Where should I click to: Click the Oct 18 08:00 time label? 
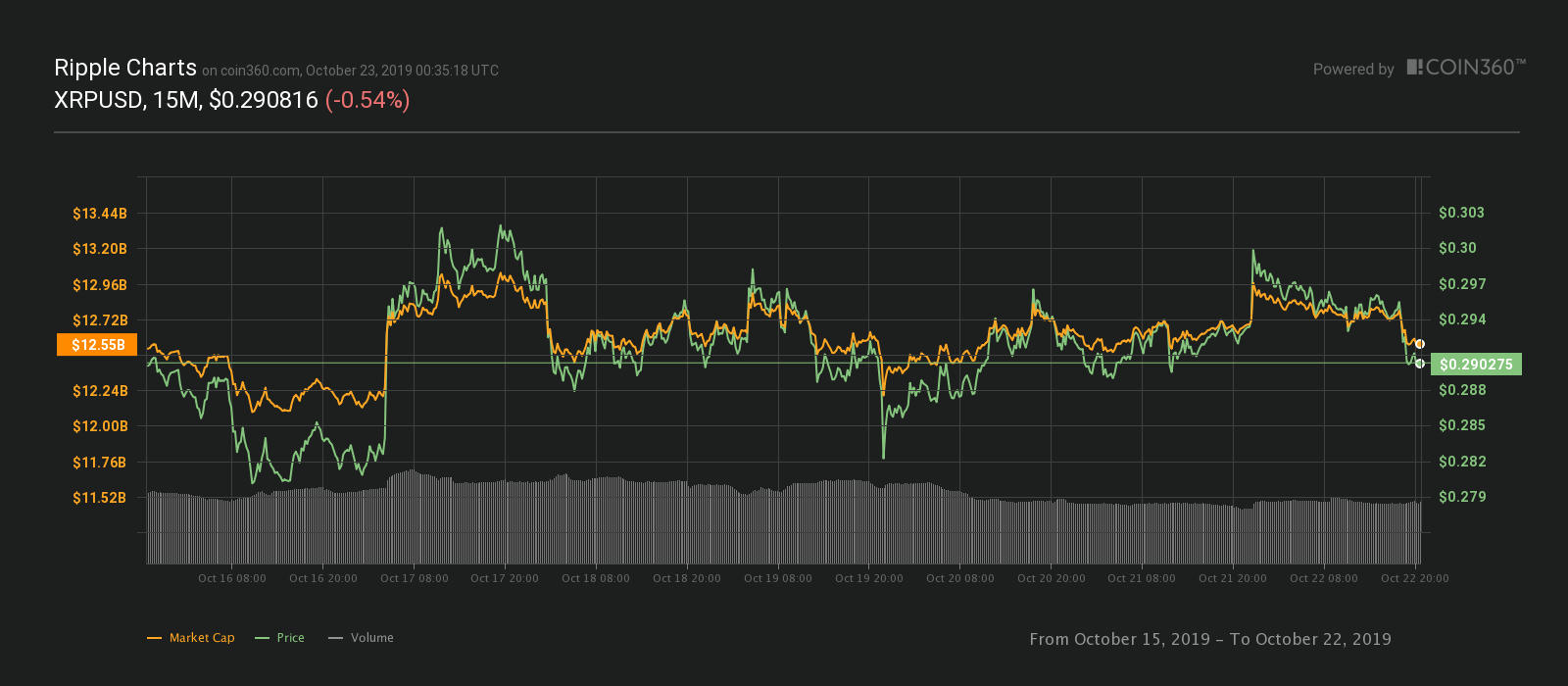pyautogui.click(x=596, y=578)
